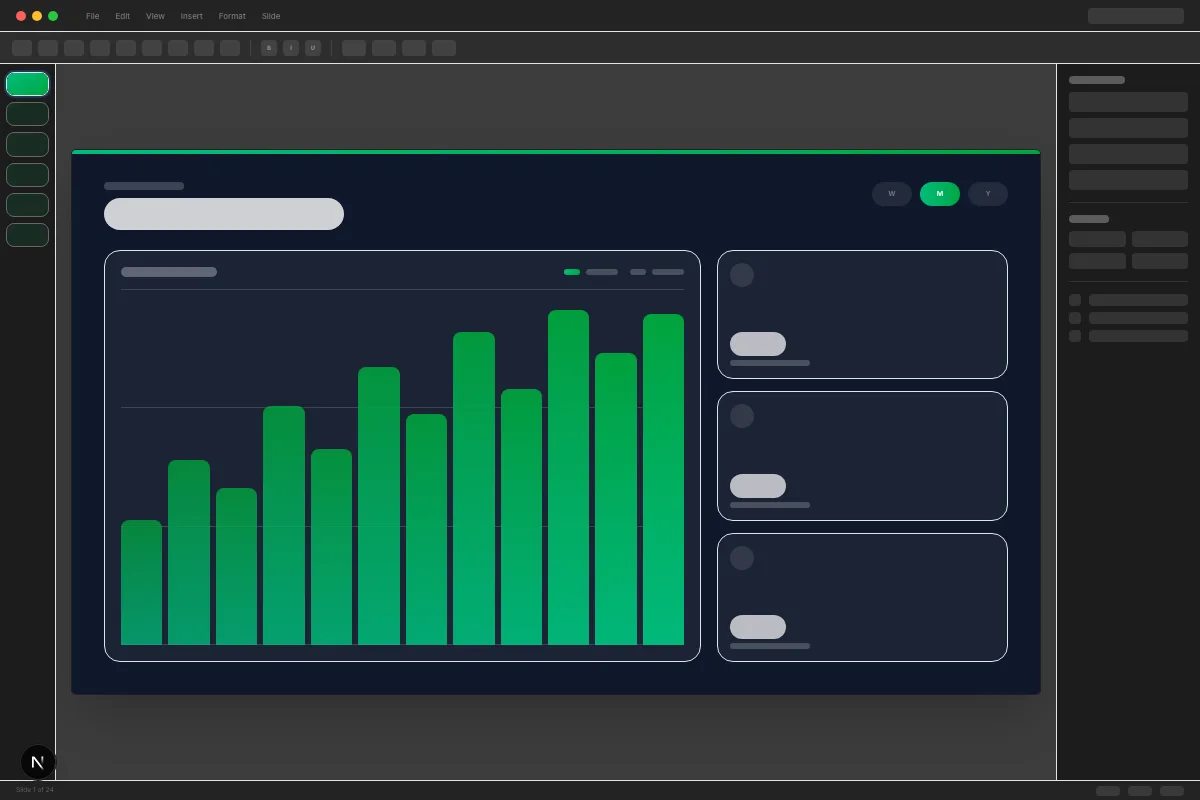Click the white slide title placeholder
Viewport: 1200px width, 800px height.
pos(224,214)
